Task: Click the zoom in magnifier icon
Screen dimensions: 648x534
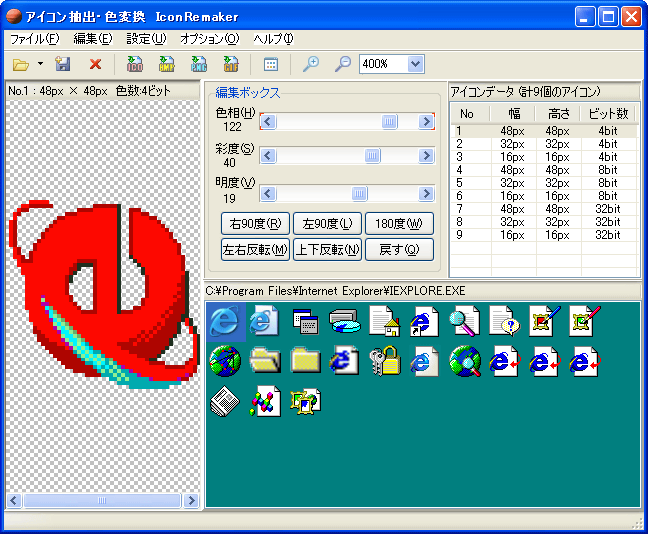Action: click(x=311, y=64)
